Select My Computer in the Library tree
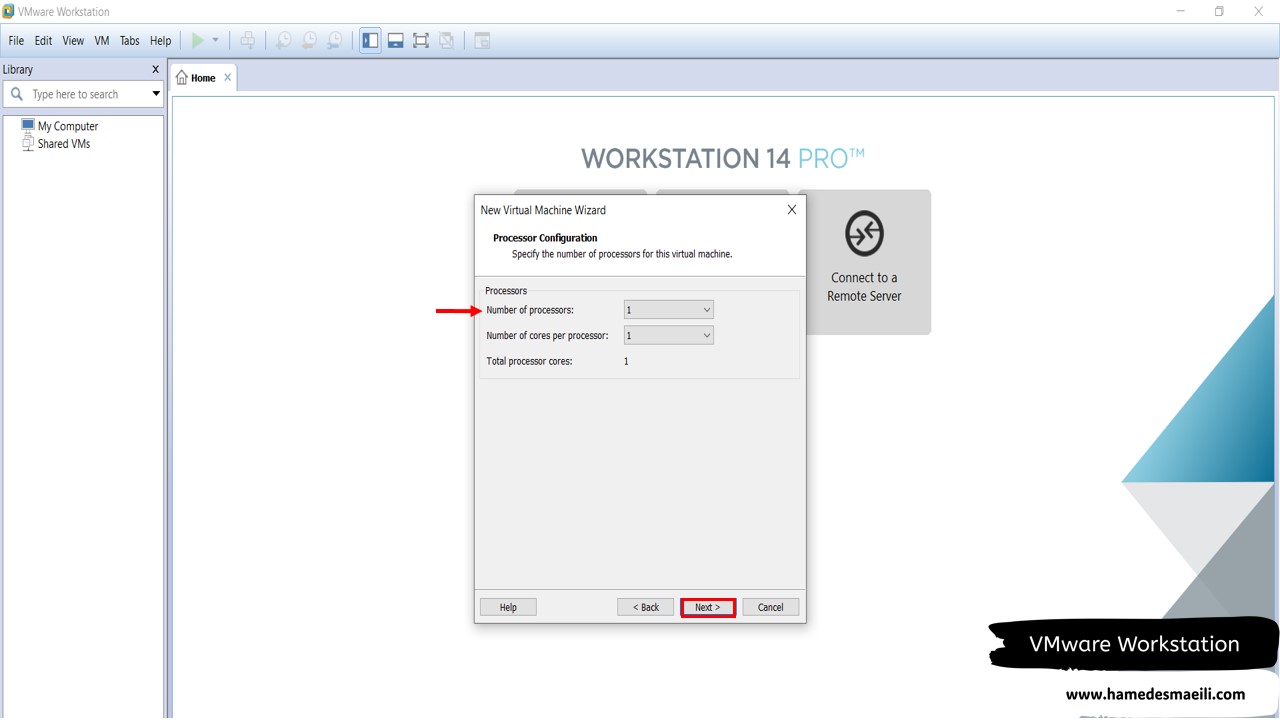The image size is (1280, 720). (68, 126)
